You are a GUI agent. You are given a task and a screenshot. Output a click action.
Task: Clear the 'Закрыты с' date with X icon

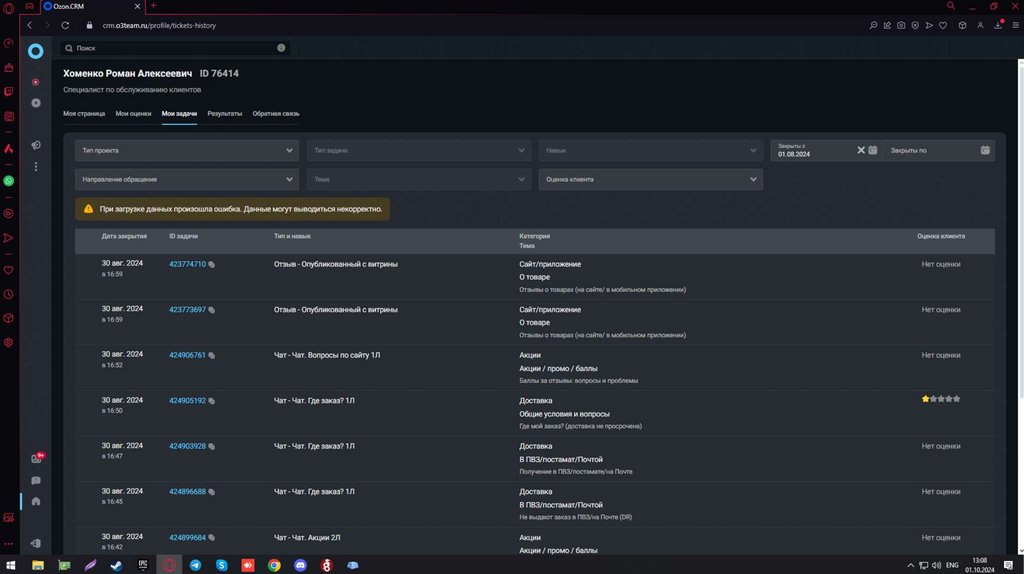click(861, 150)
